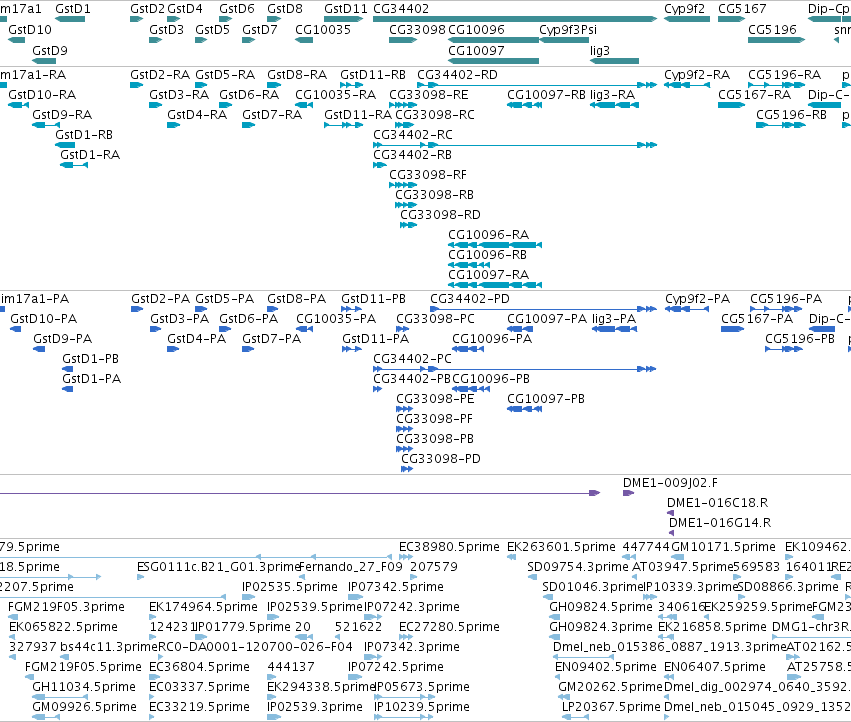851x722 pixels.
Task: Open EST IP10239.5prime
Action: coord(421,707)
